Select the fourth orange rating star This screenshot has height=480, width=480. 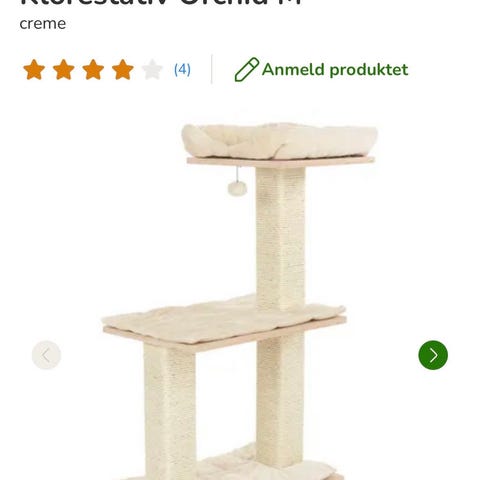click(x=123, y=70)
